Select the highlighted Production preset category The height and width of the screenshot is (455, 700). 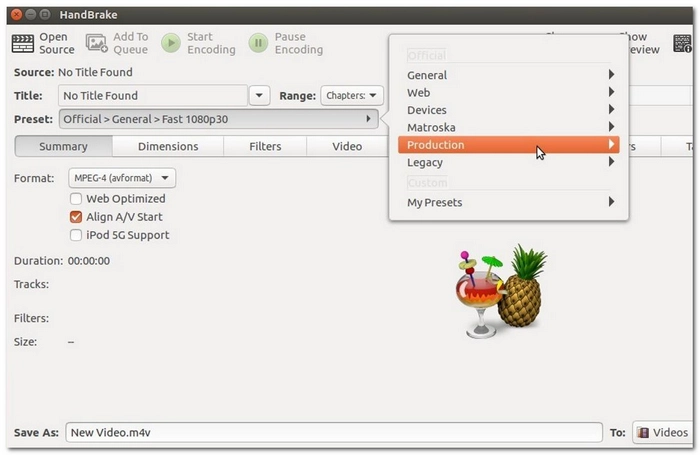pyautogui.click(x=508, y=145)
